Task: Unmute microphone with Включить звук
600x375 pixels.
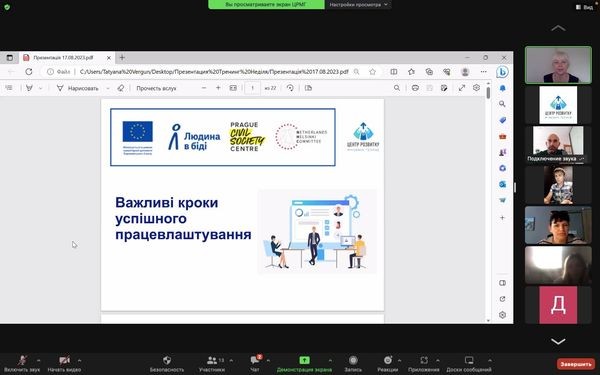Action: [x=22, y=364]
